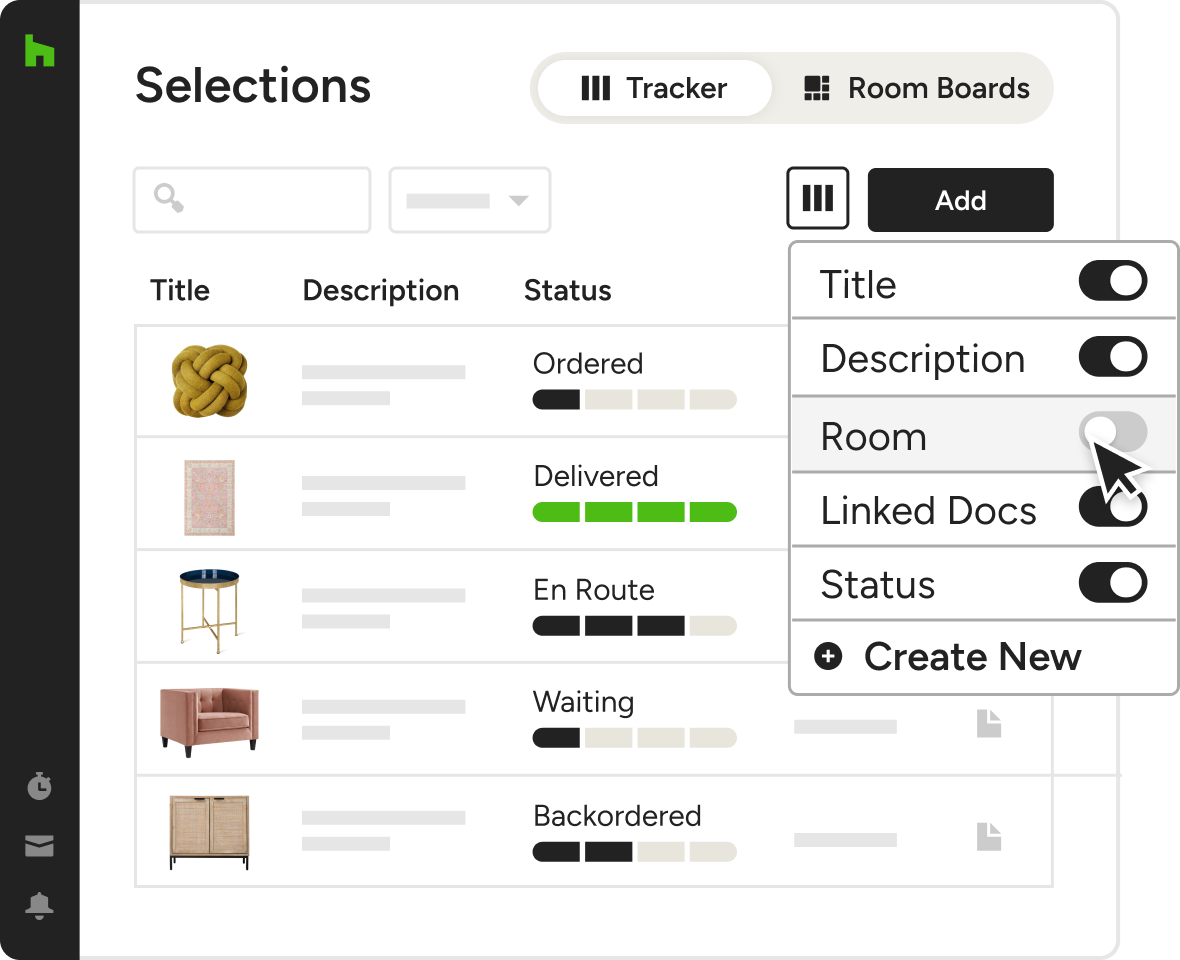Switch to the Room Boards tab
This screenshot has width=1180, height=960.
pos(916,88)
